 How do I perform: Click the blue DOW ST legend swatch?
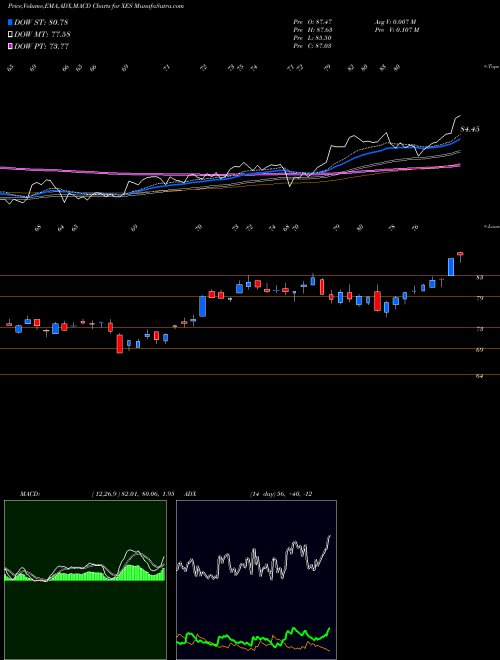click(11, 23)
